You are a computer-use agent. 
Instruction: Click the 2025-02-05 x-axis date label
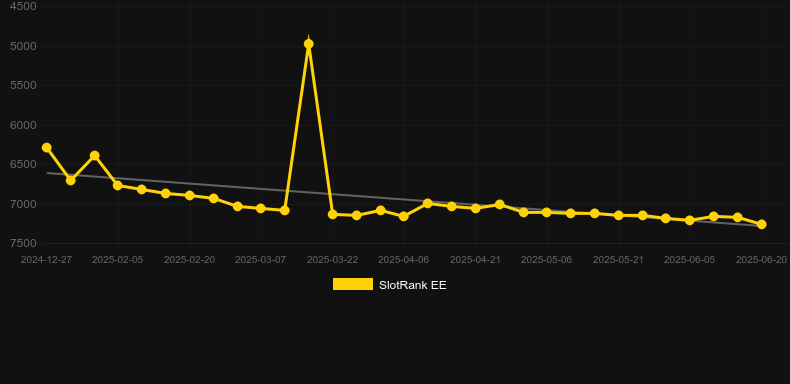click(117, 260)
